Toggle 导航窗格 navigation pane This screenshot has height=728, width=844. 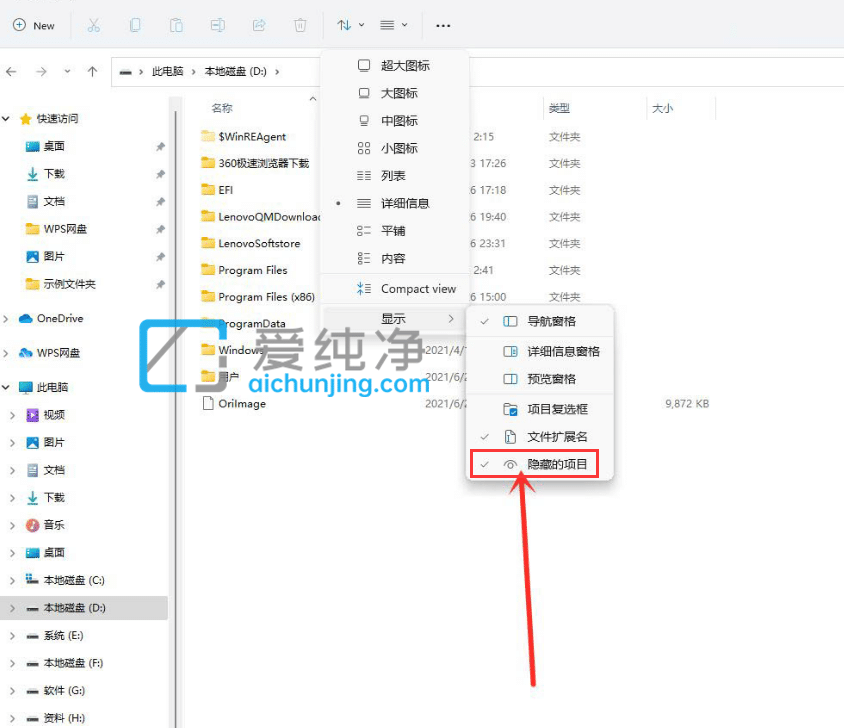click(540, 321)
